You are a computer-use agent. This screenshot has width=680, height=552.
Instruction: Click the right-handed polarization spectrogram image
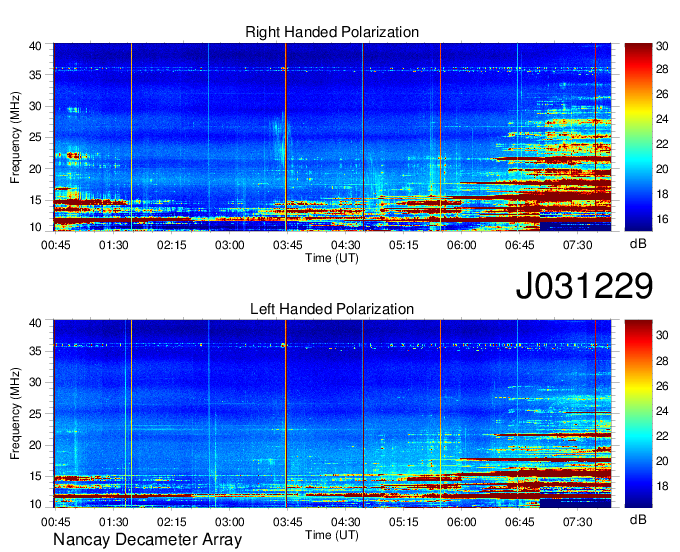click(332, 137)
